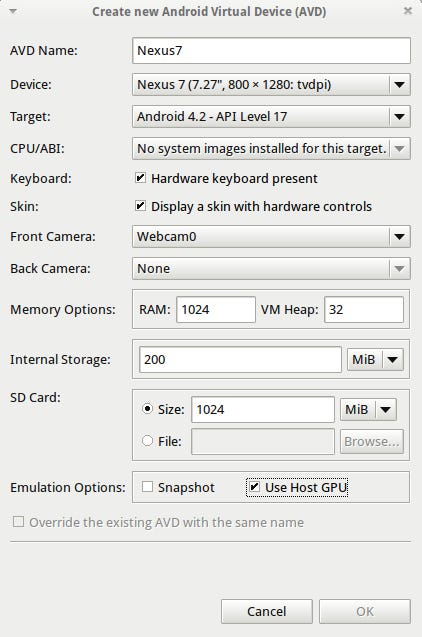The height and width of the screenshot is (637, 422).
Task: Select the SD Card File radio button
Action: tap(147, 440)
